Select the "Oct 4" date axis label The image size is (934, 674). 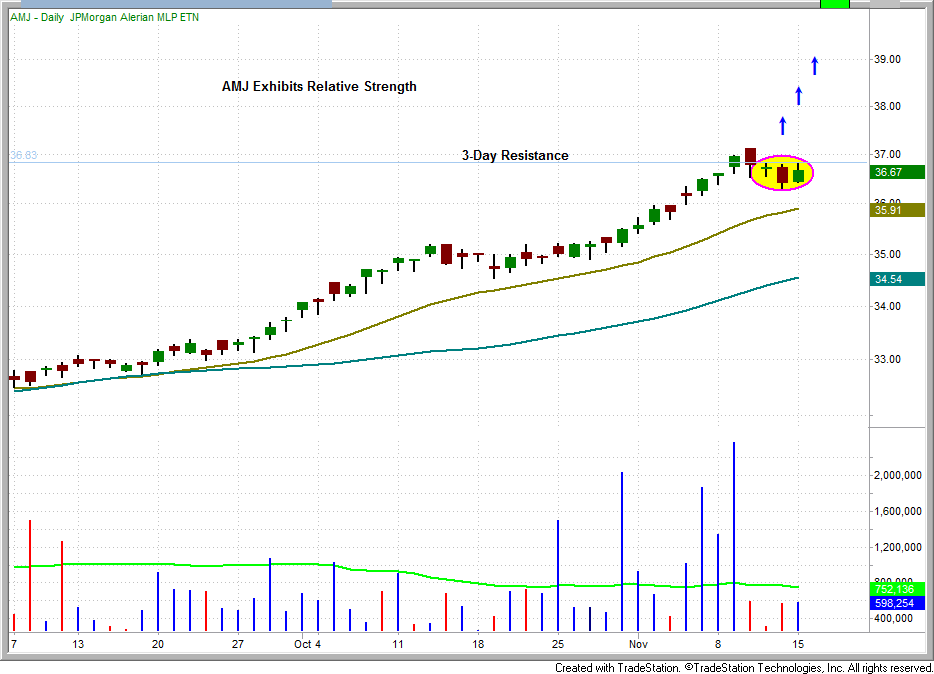pyautogui.click(x=307, y=644)
